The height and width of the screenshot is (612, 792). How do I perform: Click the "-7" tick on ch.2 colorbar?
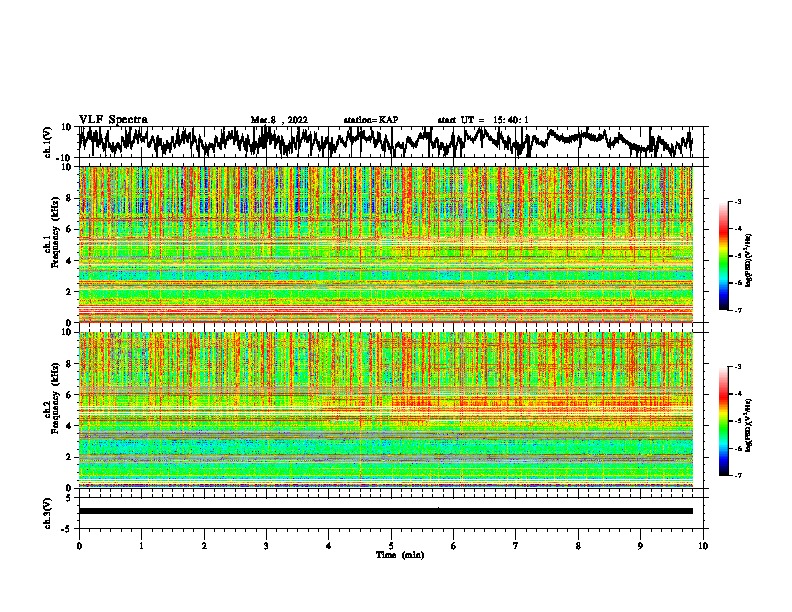click(737, 476)
